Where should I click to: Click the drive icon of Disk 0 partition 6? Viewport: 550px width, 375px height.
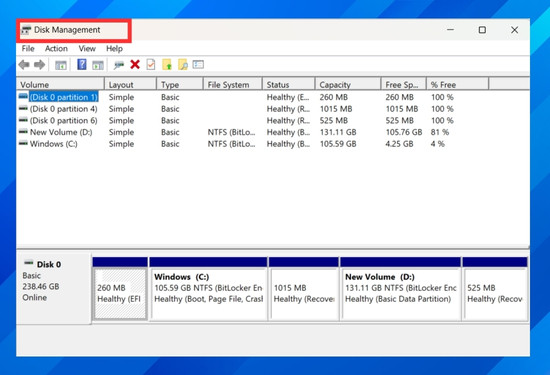(x=23, y=120)
